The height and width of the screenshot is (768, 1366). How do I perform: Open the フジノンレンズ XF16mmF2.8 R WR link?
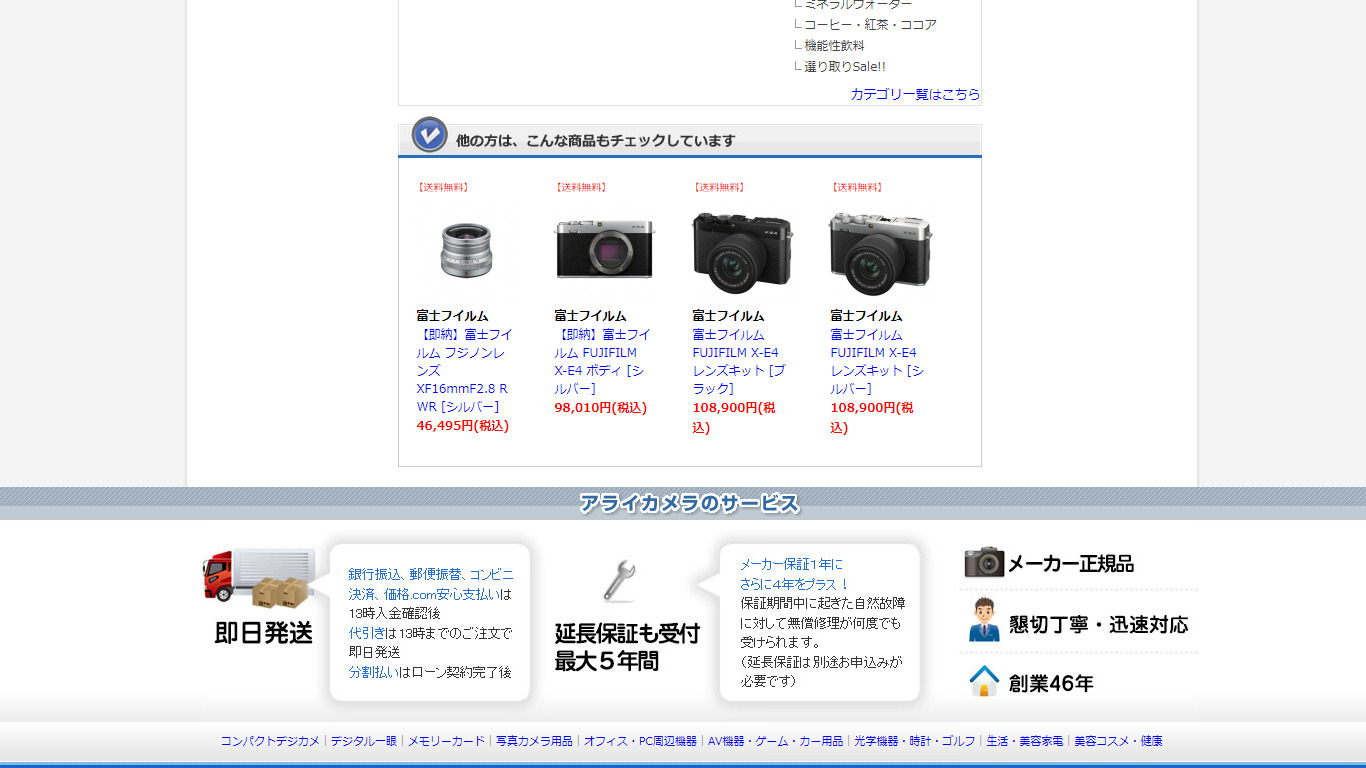pyautogui.click(x=464, y=370)
